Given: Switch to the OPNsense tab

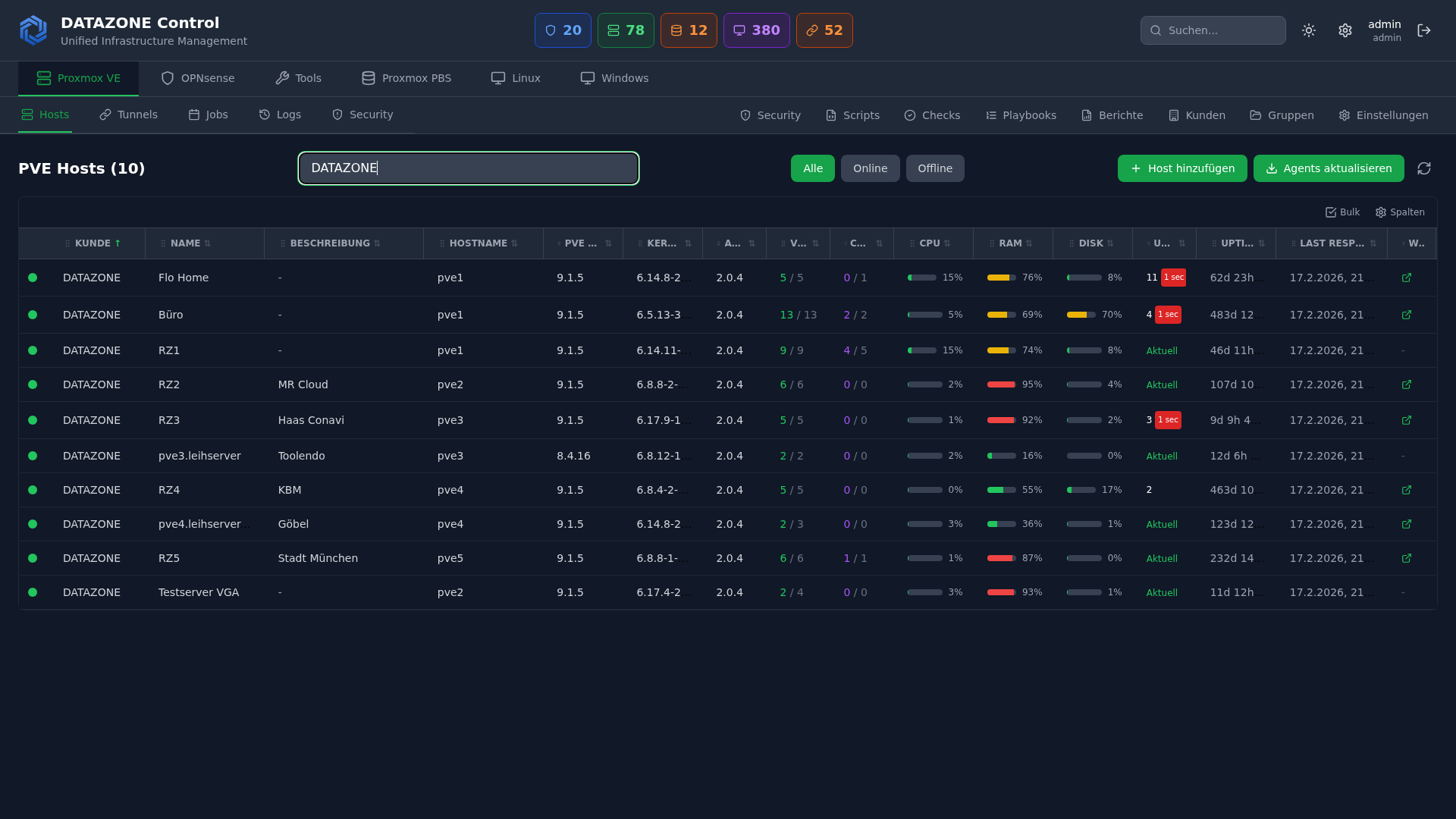Looking at the screenshot, I should click(197, 78).
